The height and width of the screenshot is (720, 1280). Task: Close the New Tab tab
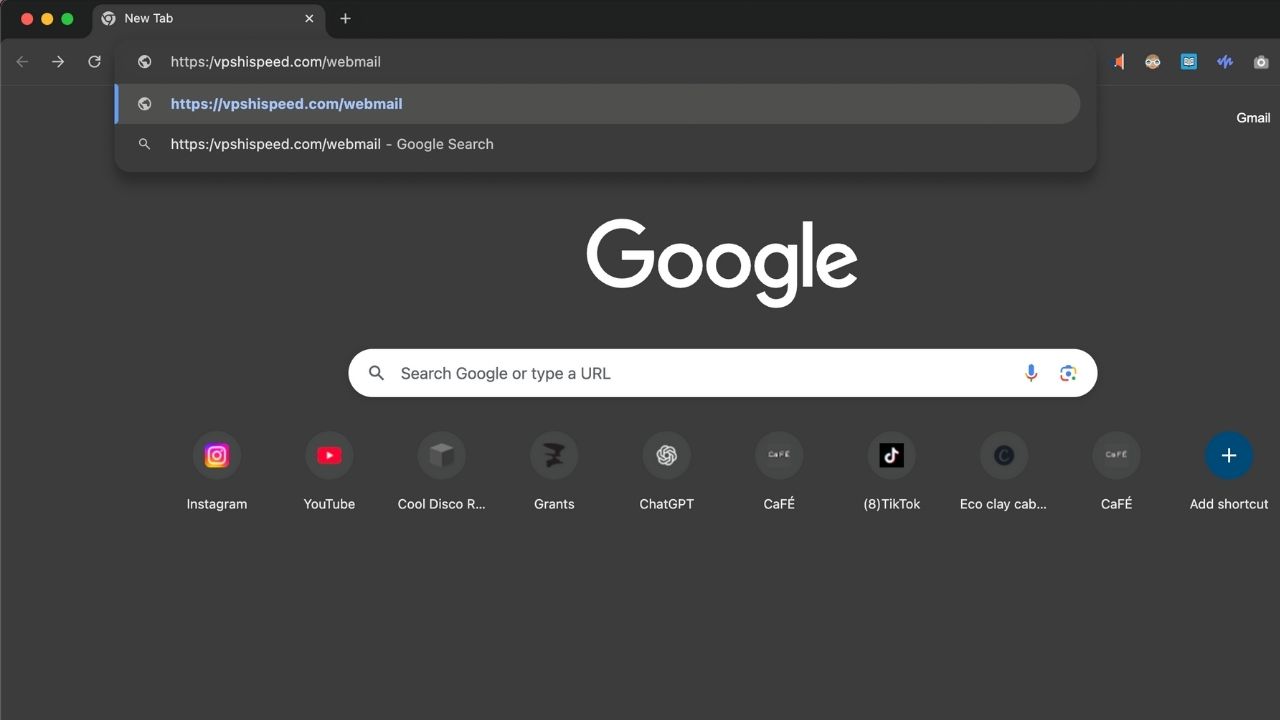pos(309,18)
